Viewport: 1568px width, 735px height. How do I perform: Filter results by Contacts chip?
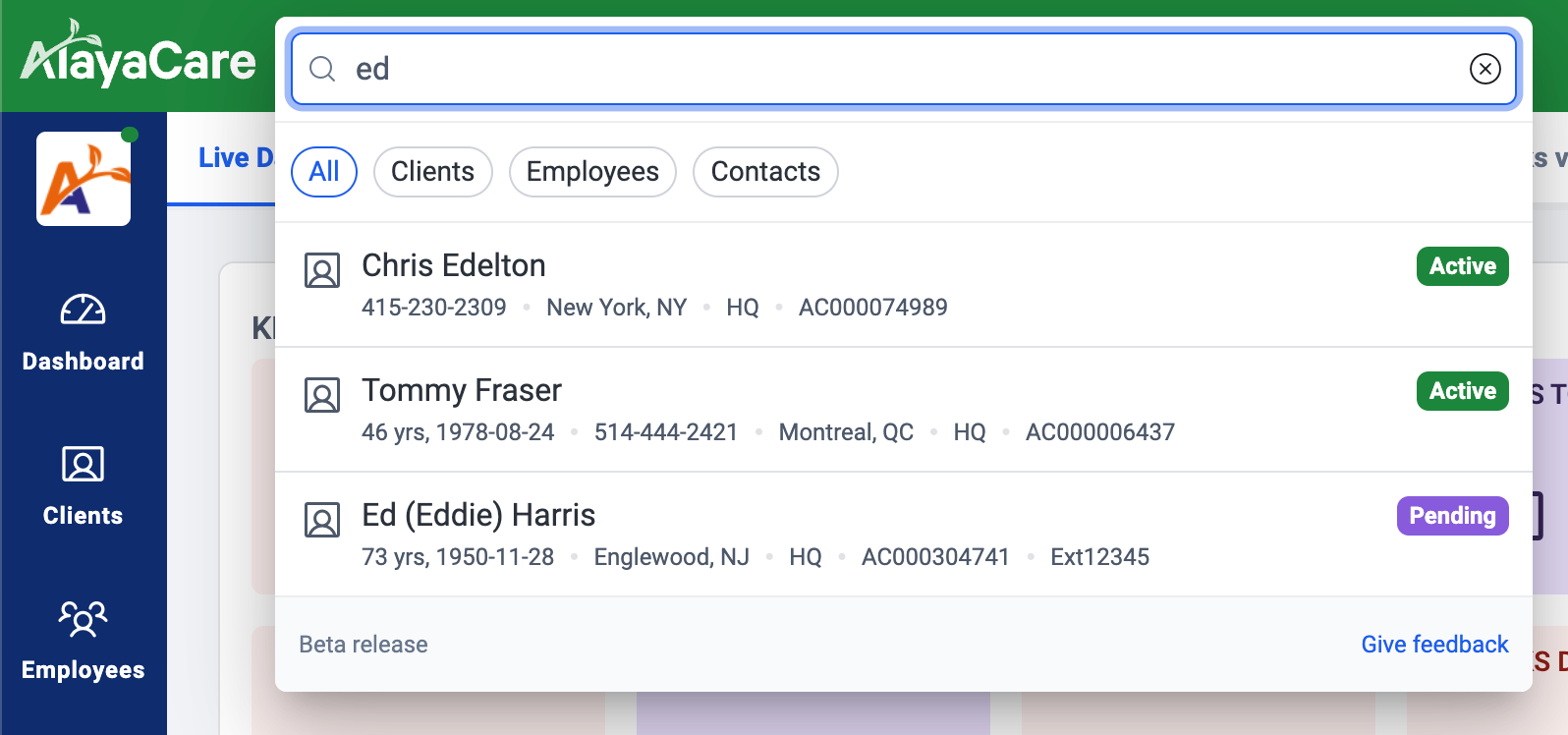coord(765,172)
